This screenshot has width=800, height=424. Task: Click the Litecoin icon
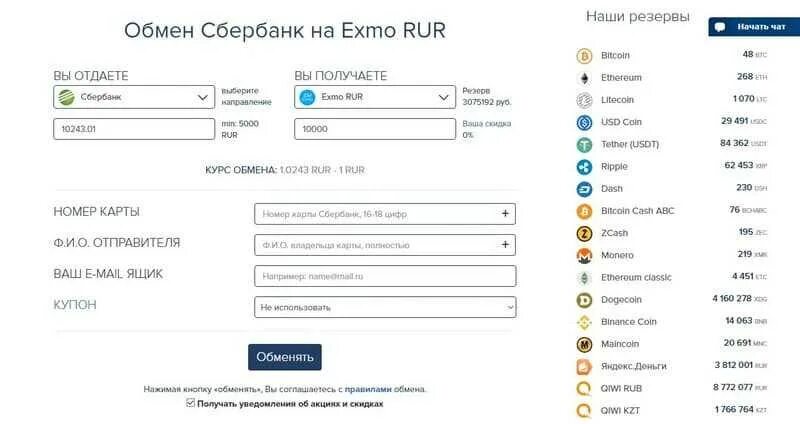point(584,100)
